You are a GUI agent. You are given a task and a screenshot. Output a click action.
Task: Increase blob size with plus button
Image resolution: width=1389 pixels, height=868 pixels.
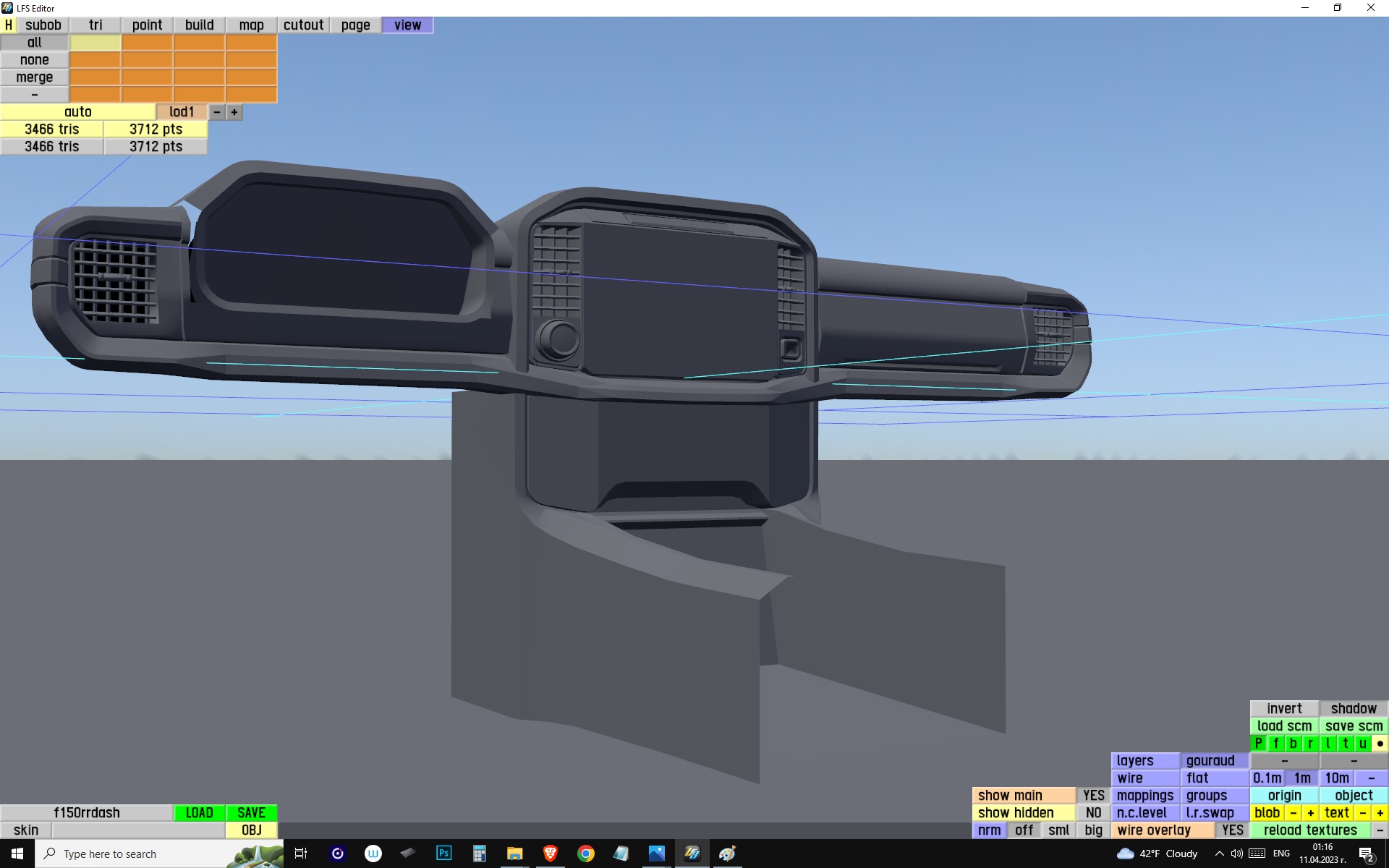[x=1310, y=813]
